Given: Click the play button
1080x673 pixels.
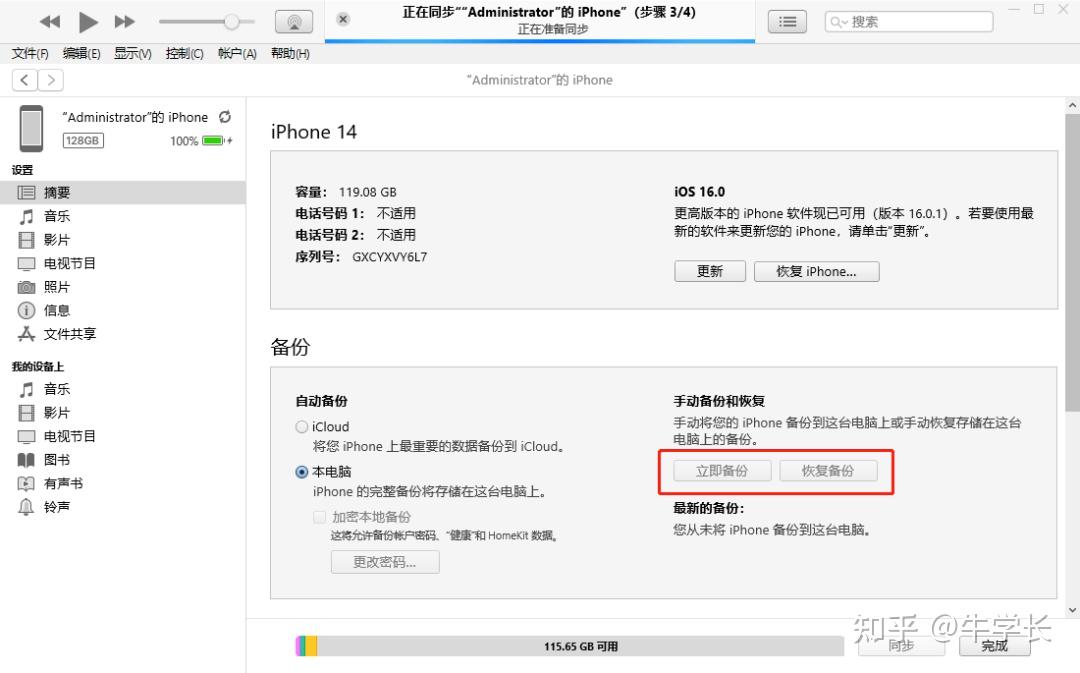Looking at the screenshot, I should click(x=87, y=22).
